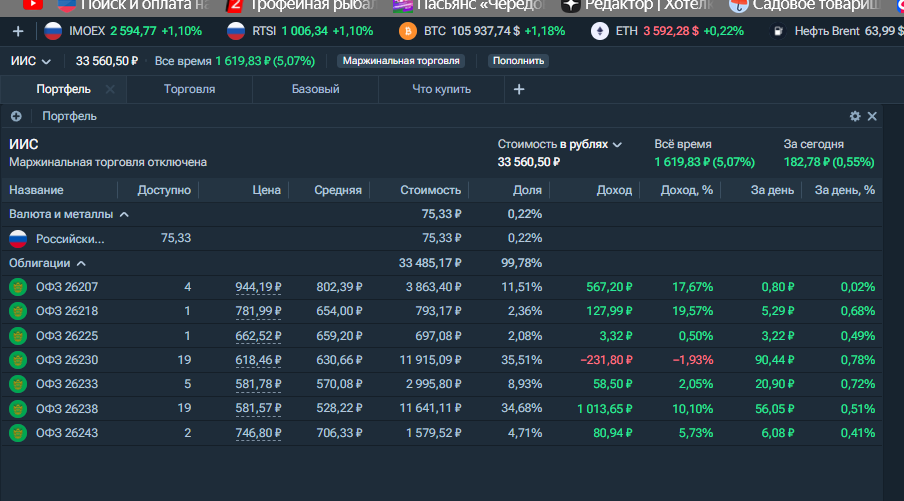Open the Садовое товарищество browser tab
This screenshot has height=501, width=904.
[805, 5]
